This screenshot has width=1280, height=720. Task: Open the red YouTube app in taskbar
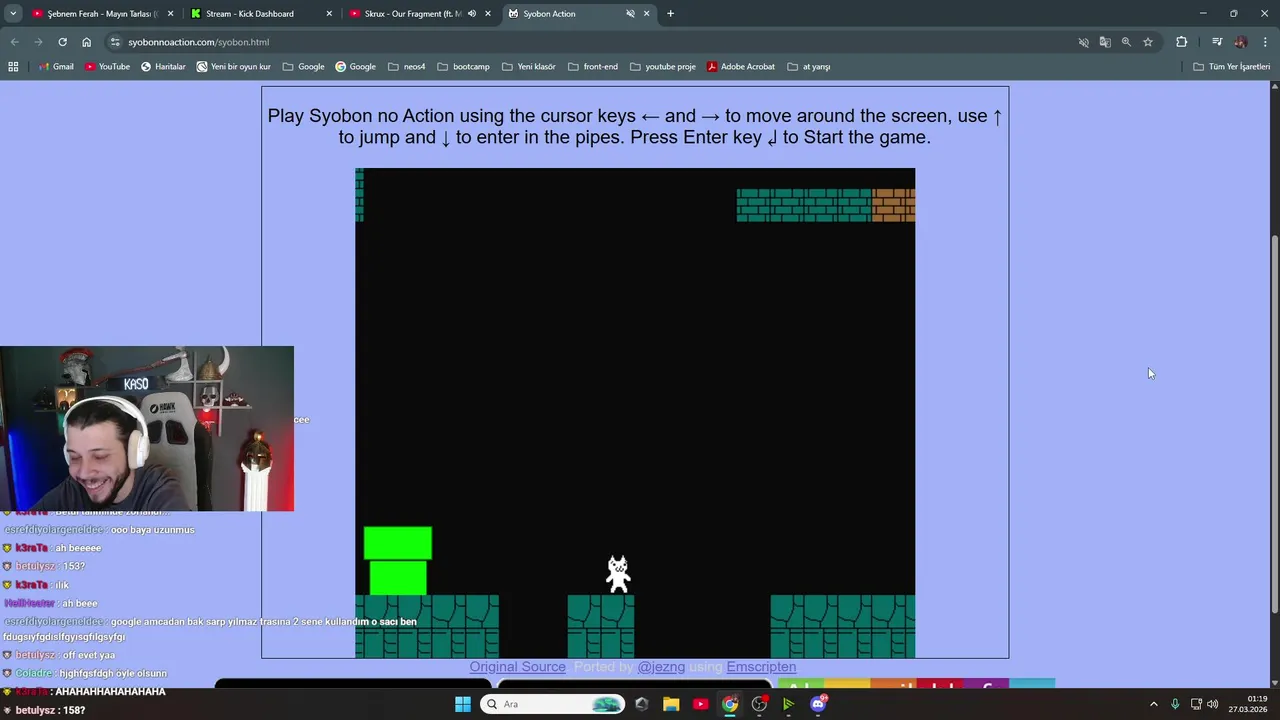pos(700,704)
